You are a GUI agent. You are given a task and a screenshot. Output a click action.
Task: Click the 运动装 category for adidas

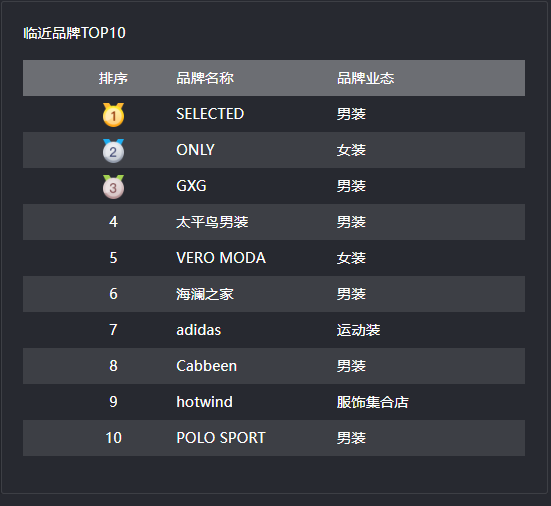pos(358,330)
